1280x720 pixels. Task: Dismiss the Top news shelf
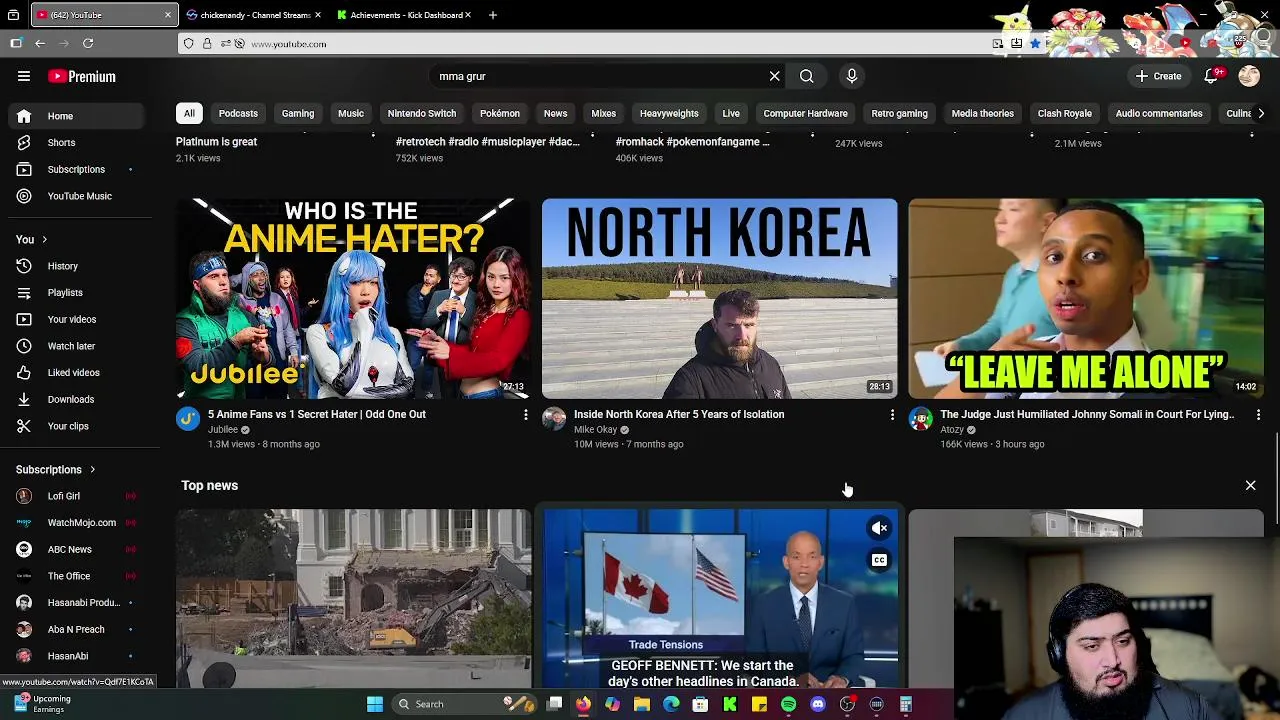[x=1250, y=485]
